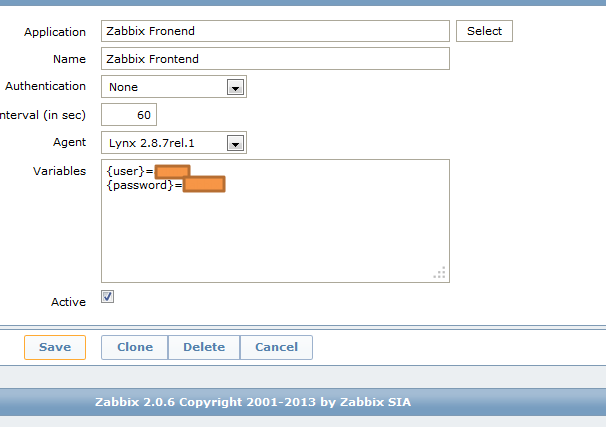Click the Zabbix 2.0.6 copyright footer link
The width and height of the screenshot is (606, 427).
coord(252,402)
